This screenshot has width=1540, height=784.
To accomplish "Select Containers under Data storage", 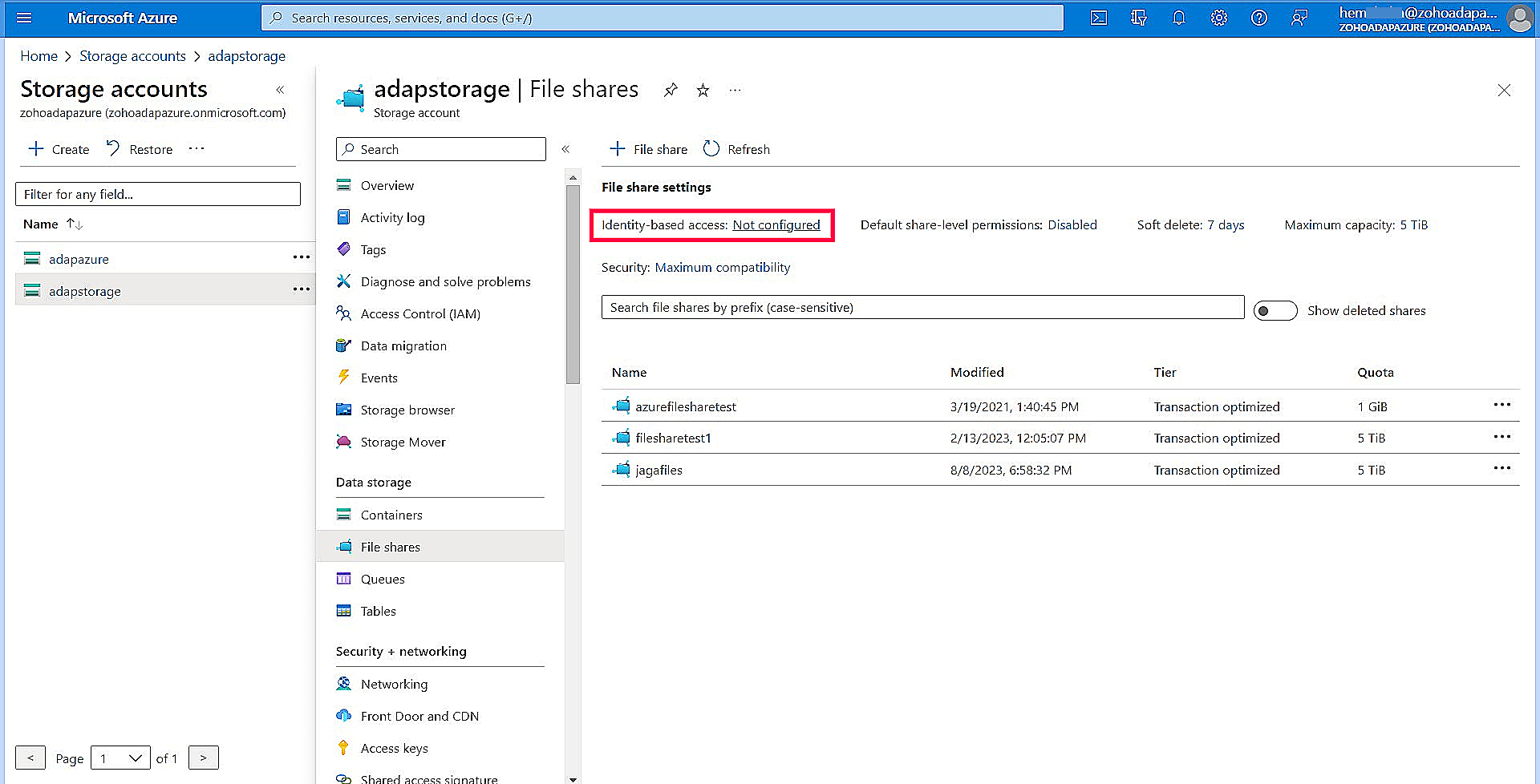I will 391,515.
